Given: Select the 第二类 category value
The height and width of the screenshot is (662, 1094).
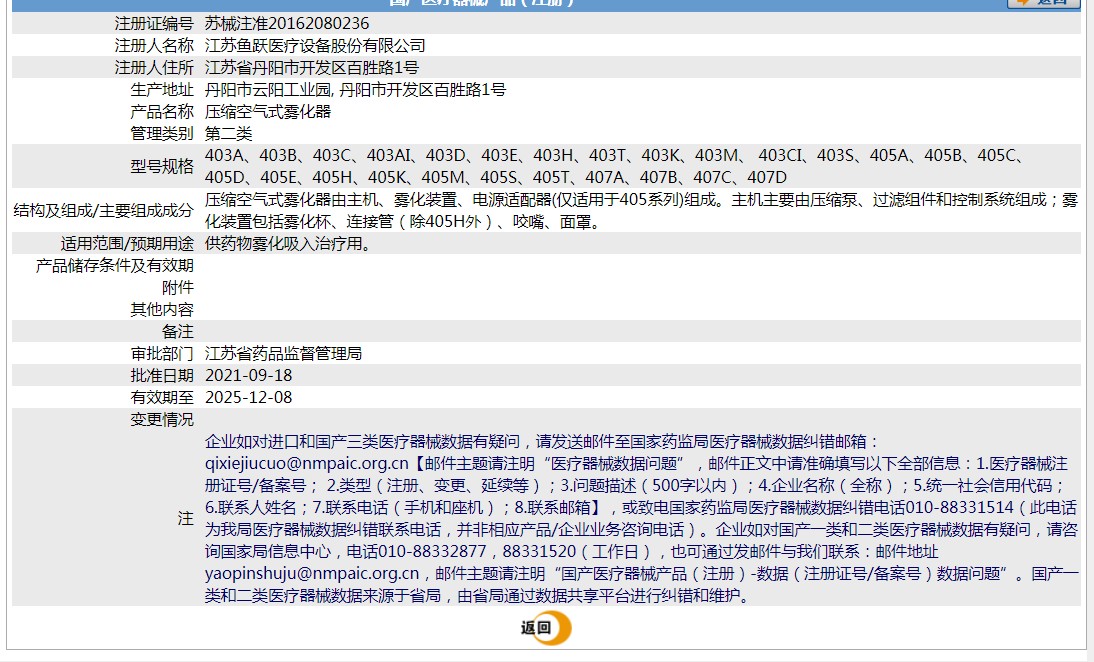Looking at the screenshot, I should (x=228, y=133).
